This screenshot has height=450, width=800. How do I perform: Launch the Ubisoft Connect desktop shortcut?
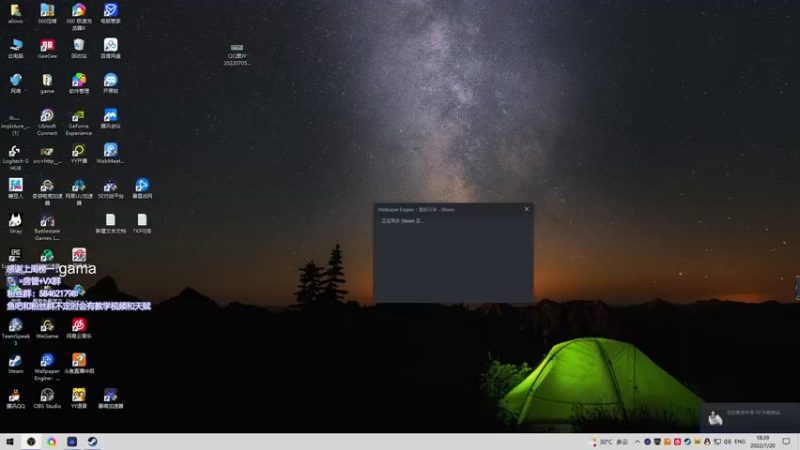tap(47, 122)
